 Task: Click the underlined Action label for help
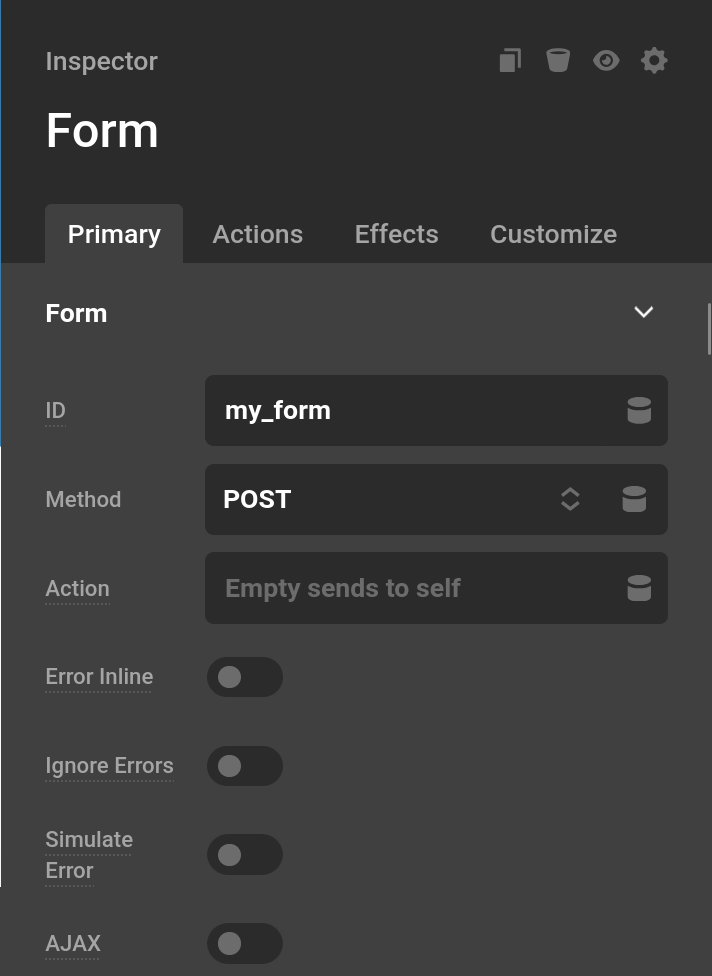(x=77, y=588)
